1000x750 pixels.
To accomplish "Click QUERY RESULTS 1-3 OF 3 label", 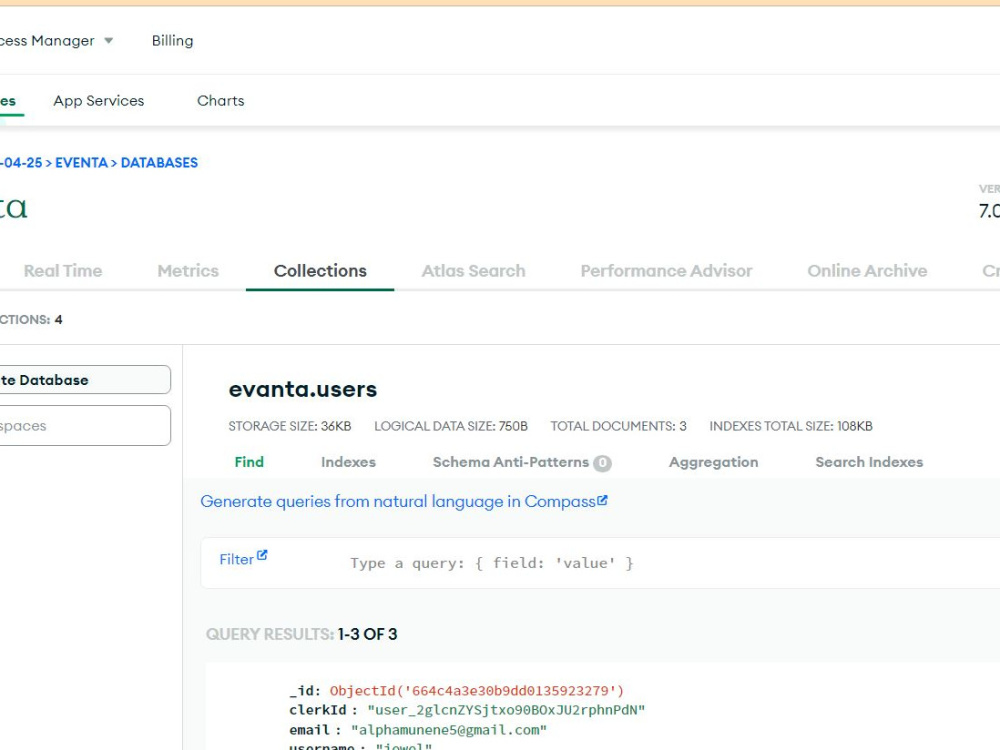I will (301, 634).
